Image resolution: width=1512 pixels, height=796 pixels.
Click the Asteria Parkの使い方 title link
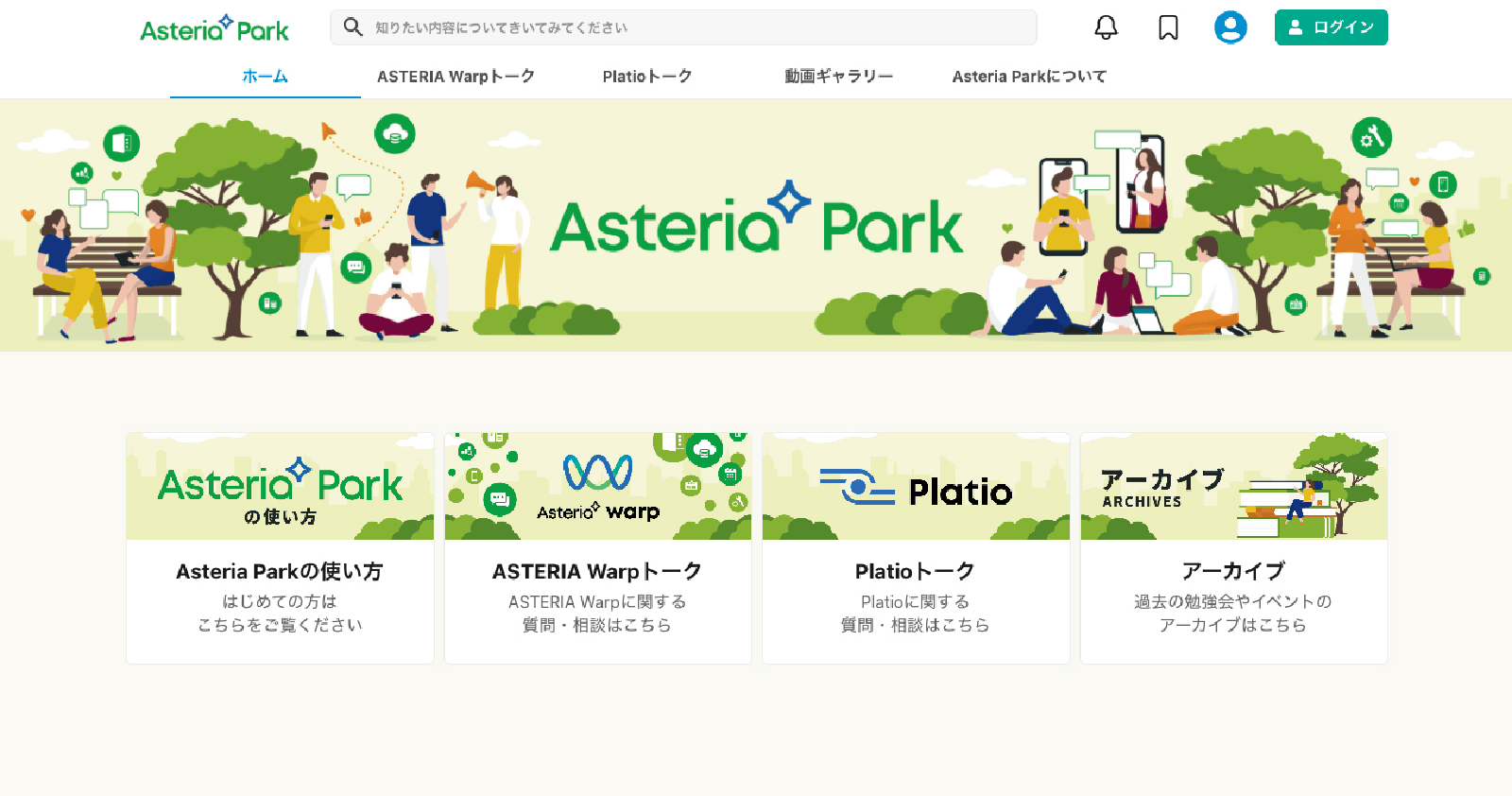[280, 571]
